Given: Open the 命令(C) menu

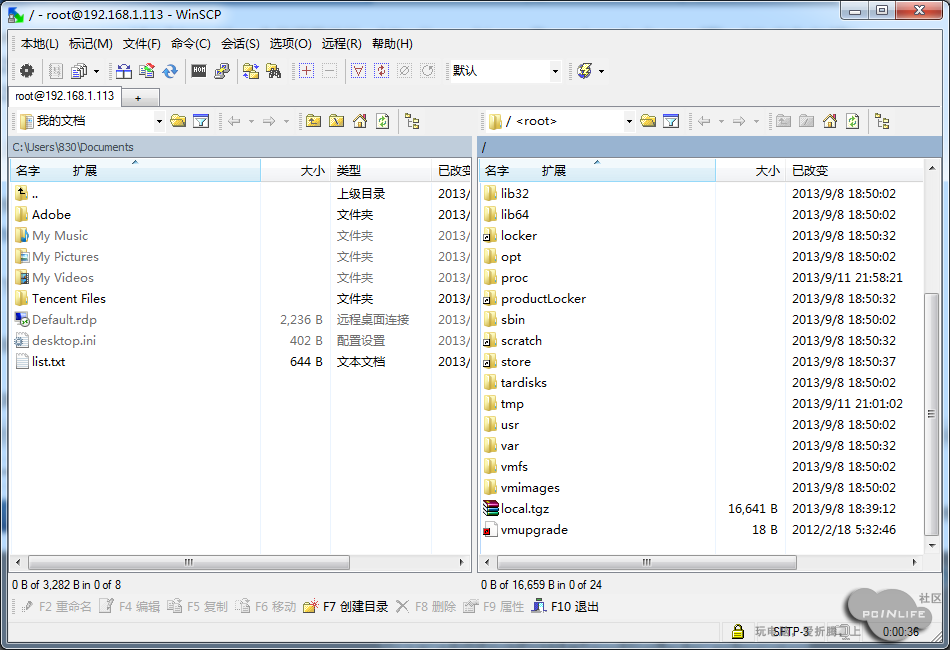Looking at the screenshot, I should pyautogui.click(x=191, y=44).
